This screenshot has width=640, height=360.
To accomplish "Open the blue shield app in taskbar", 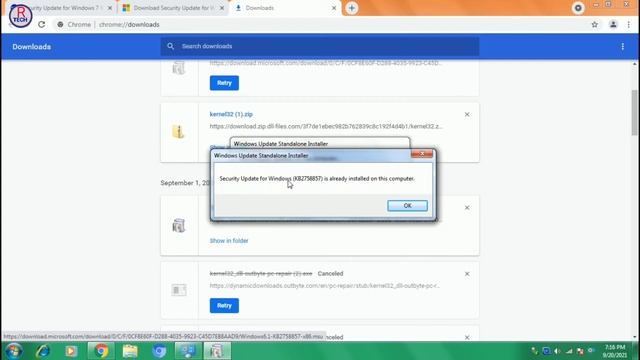I will coord(159,351).
